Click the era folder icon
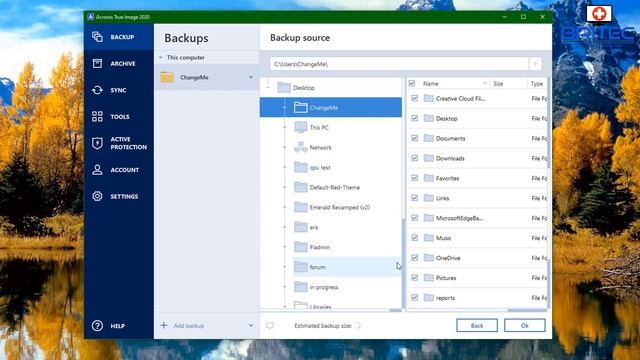This screenshot has height=360, width=640. pos(301,227)
